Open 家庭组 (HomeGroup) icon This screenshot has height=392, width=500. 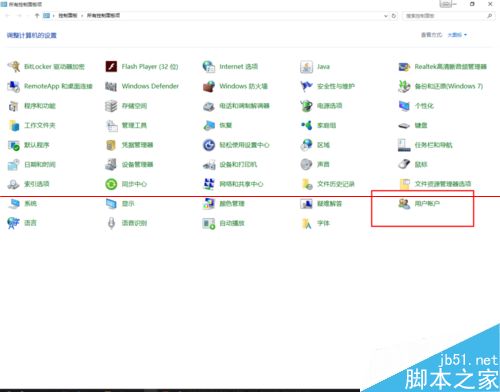[x=306, y=125]
